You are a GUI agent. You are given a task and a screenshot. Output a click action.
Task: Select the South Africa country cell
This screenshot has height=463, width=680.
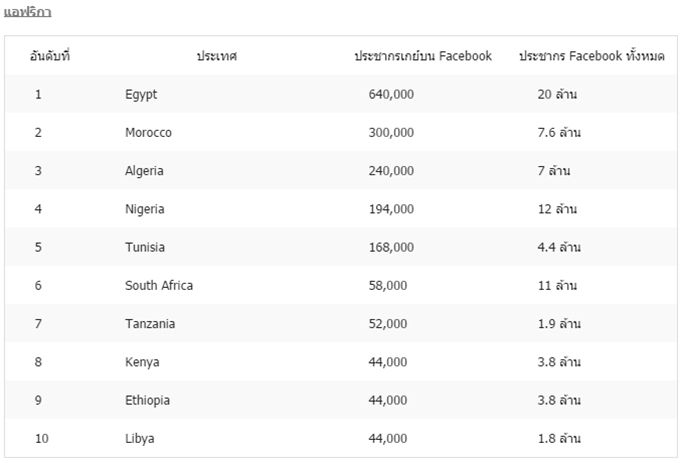(159, 285)
